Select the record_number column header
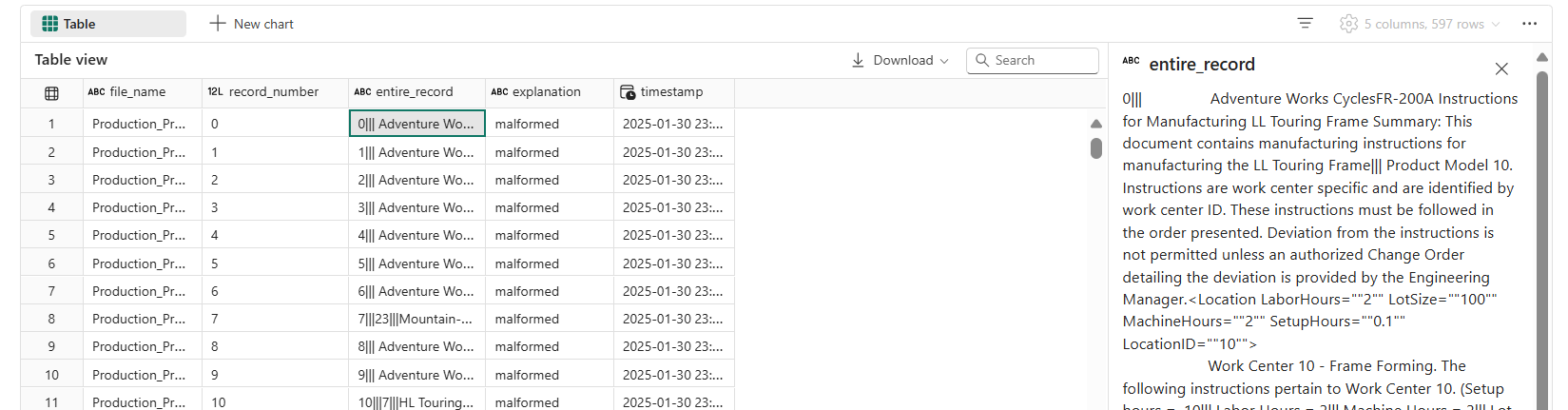This screenshot has width=1568, height=410. [273, 92]
